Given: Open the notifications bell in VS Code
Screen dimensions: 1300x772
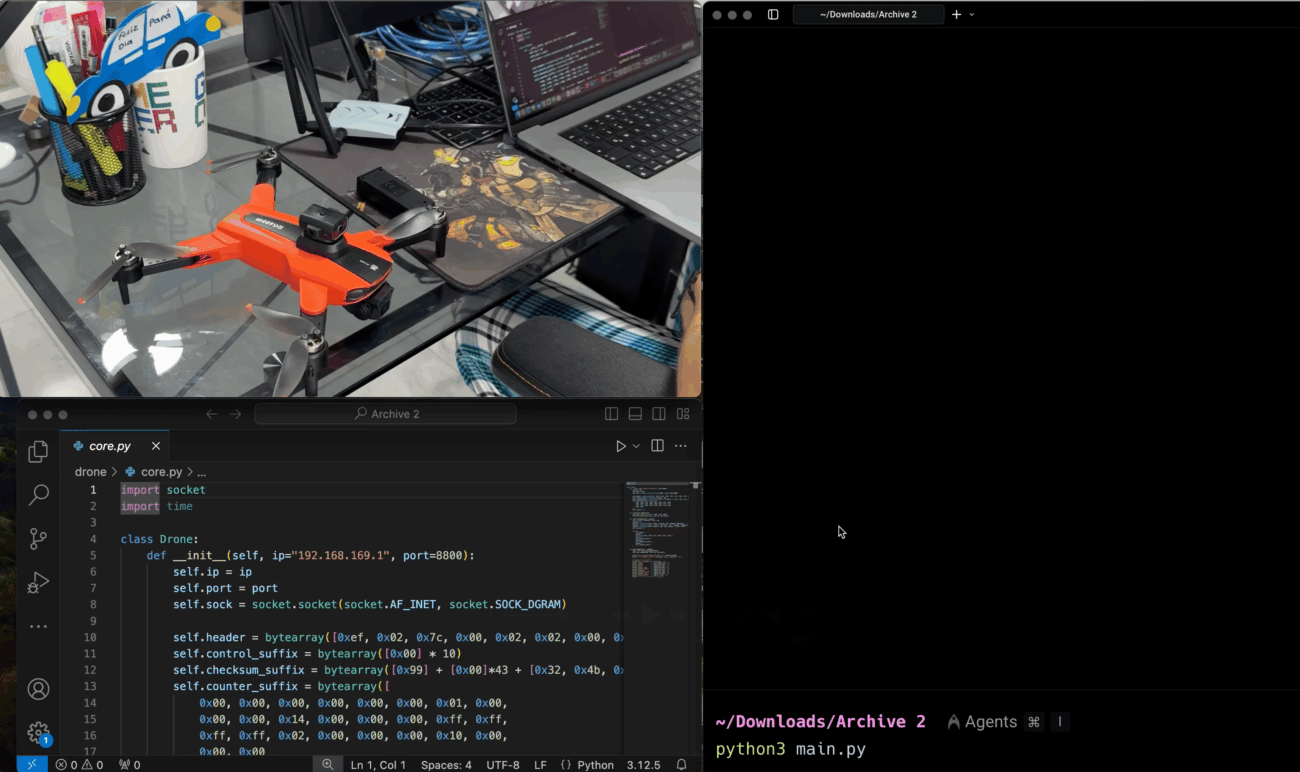Looking at the screenshot, I should pyautogui.click(x=681, y=764).
